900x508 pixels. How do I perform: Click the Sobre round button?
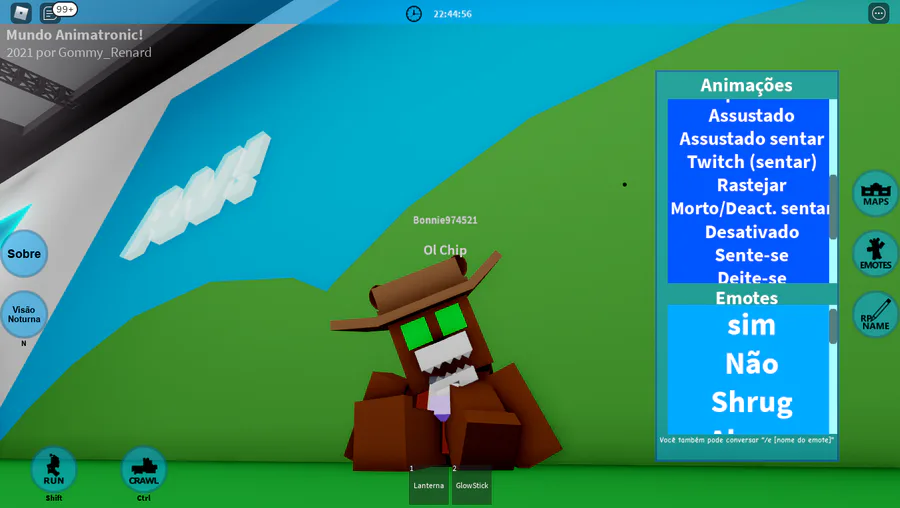click(24, 254)
